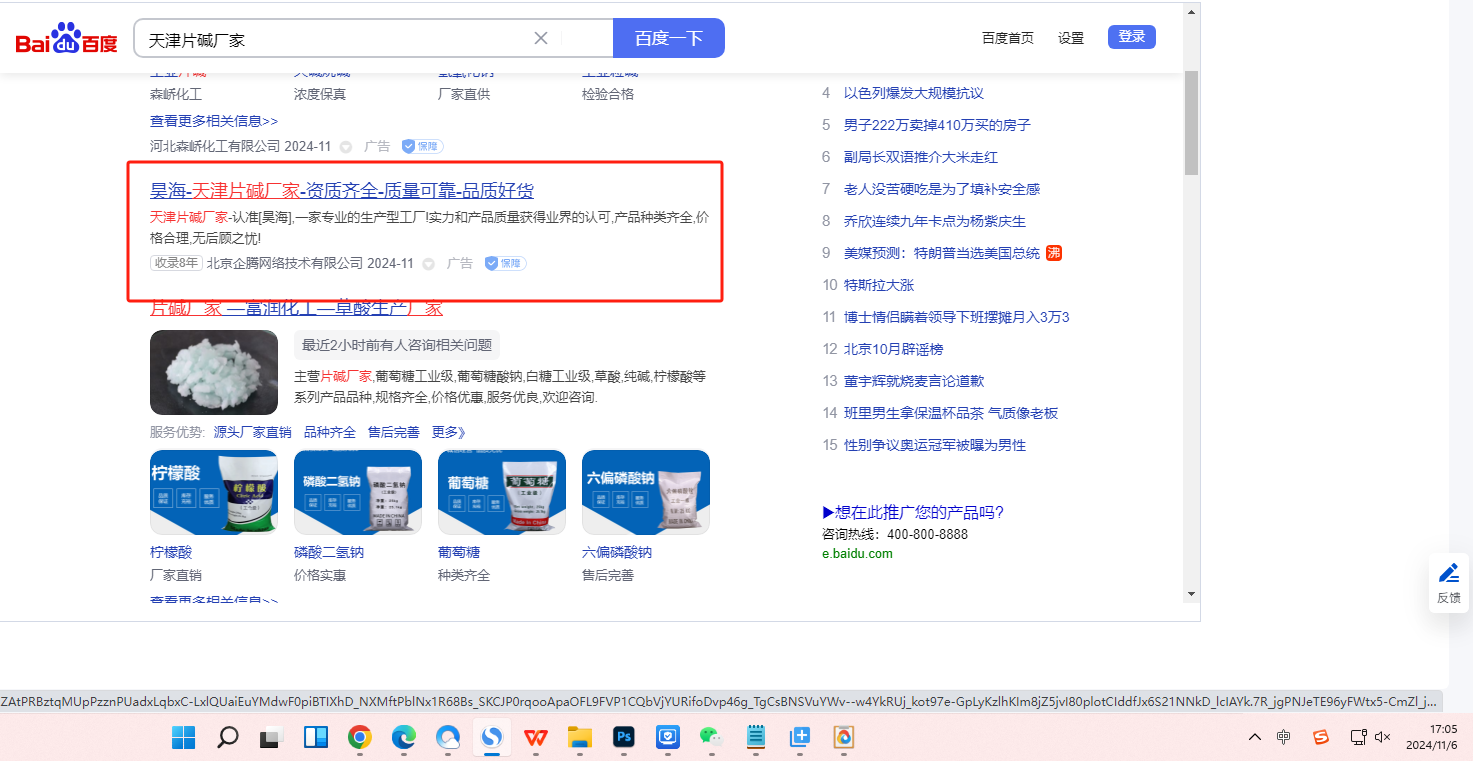The image size is (1473, 761).
Task: Toggle the muted volume icon in tray
Action: (x=1383, y=737)
